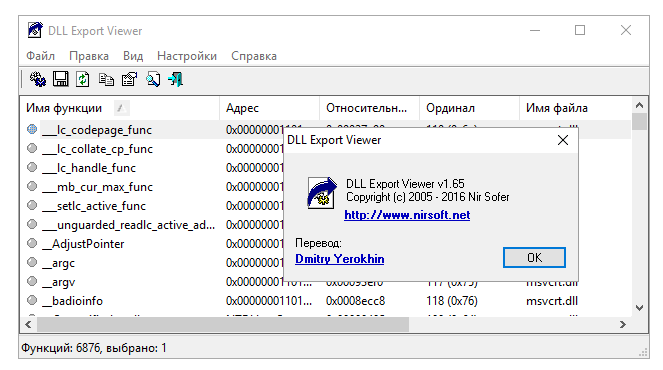The height and width of the screenshot is (370, 663).
Task: Open the Настройки menu
Action: 187,56
